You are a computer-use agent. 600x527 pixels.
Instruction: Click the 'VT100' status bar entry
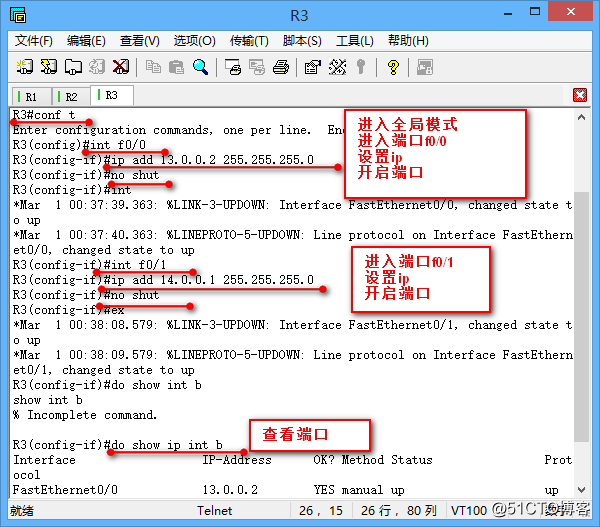(468, 511)
